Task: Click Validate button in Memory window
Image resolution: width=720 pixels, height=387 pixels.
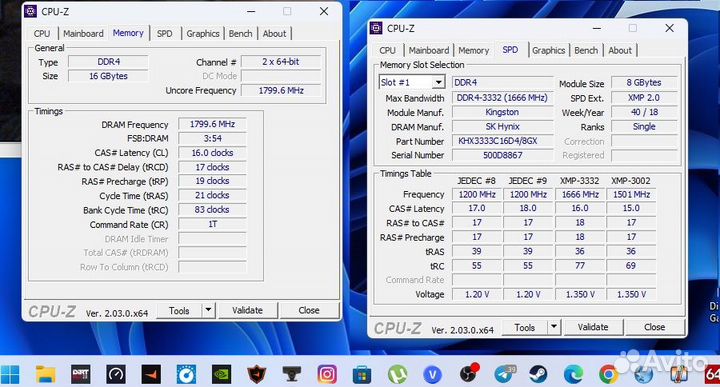Action: click(x=248, y=310)
